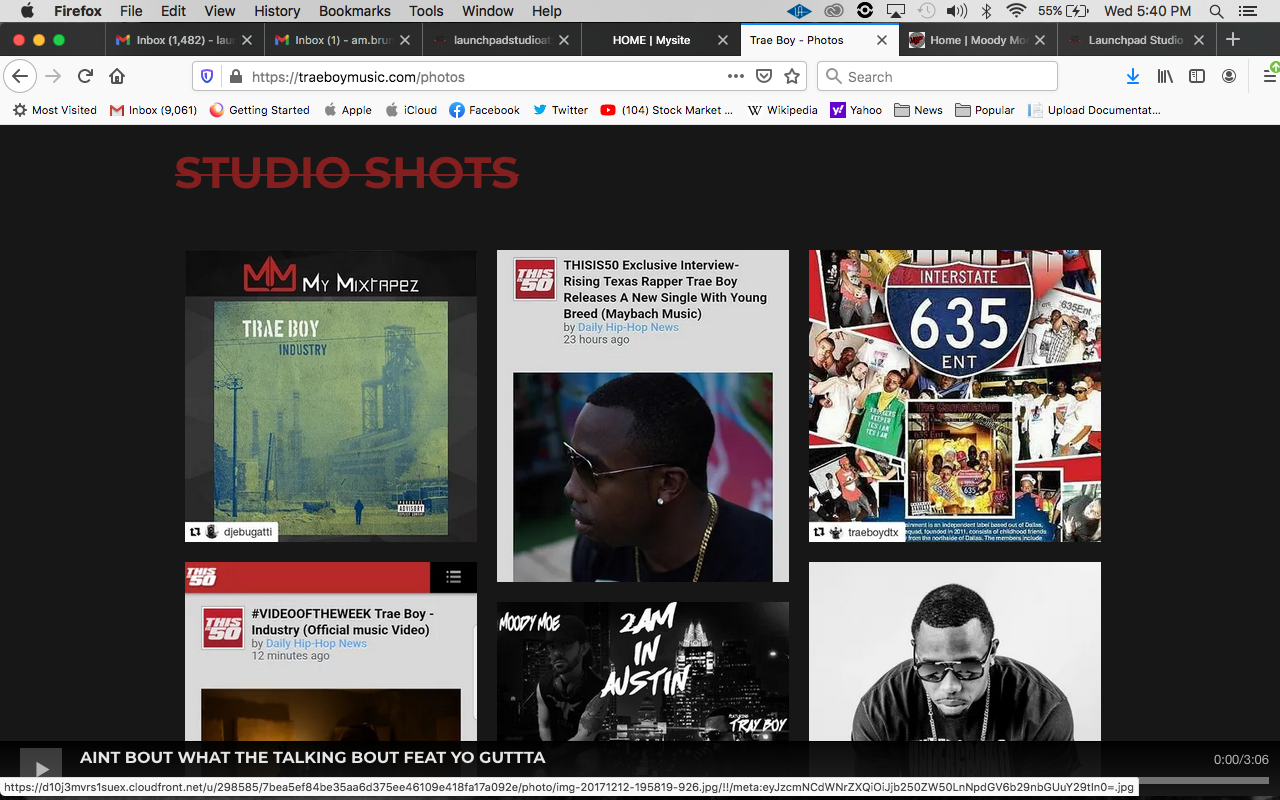Click the forward navigation arrow
The width and height of the screenshot is (1280, 800).
(x=53, y=76)
